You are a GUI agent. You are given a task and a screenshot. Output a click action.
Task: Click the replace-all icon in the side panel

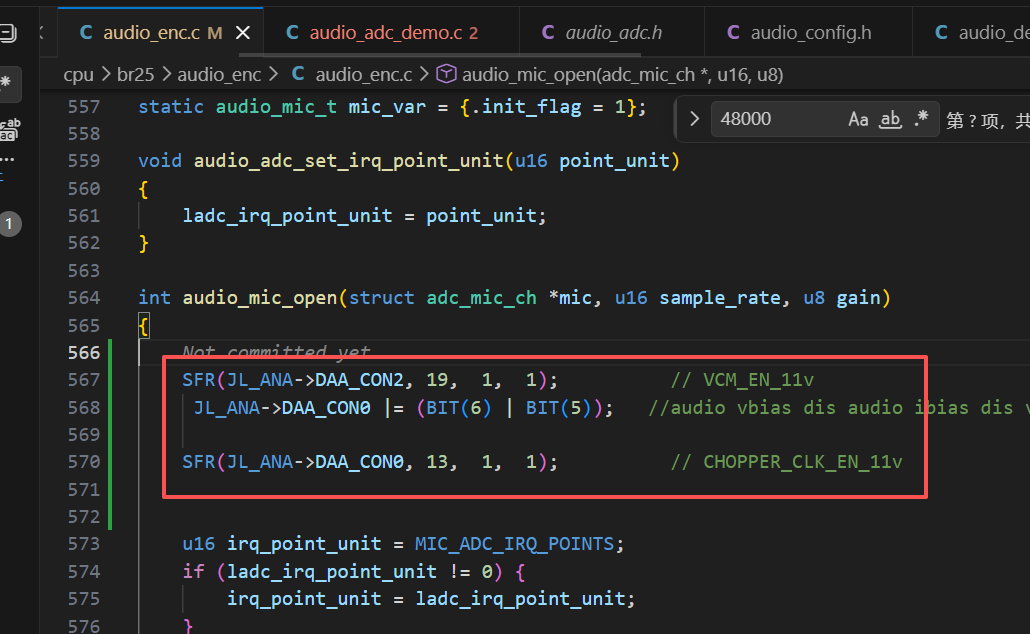(x=9, y=130)
